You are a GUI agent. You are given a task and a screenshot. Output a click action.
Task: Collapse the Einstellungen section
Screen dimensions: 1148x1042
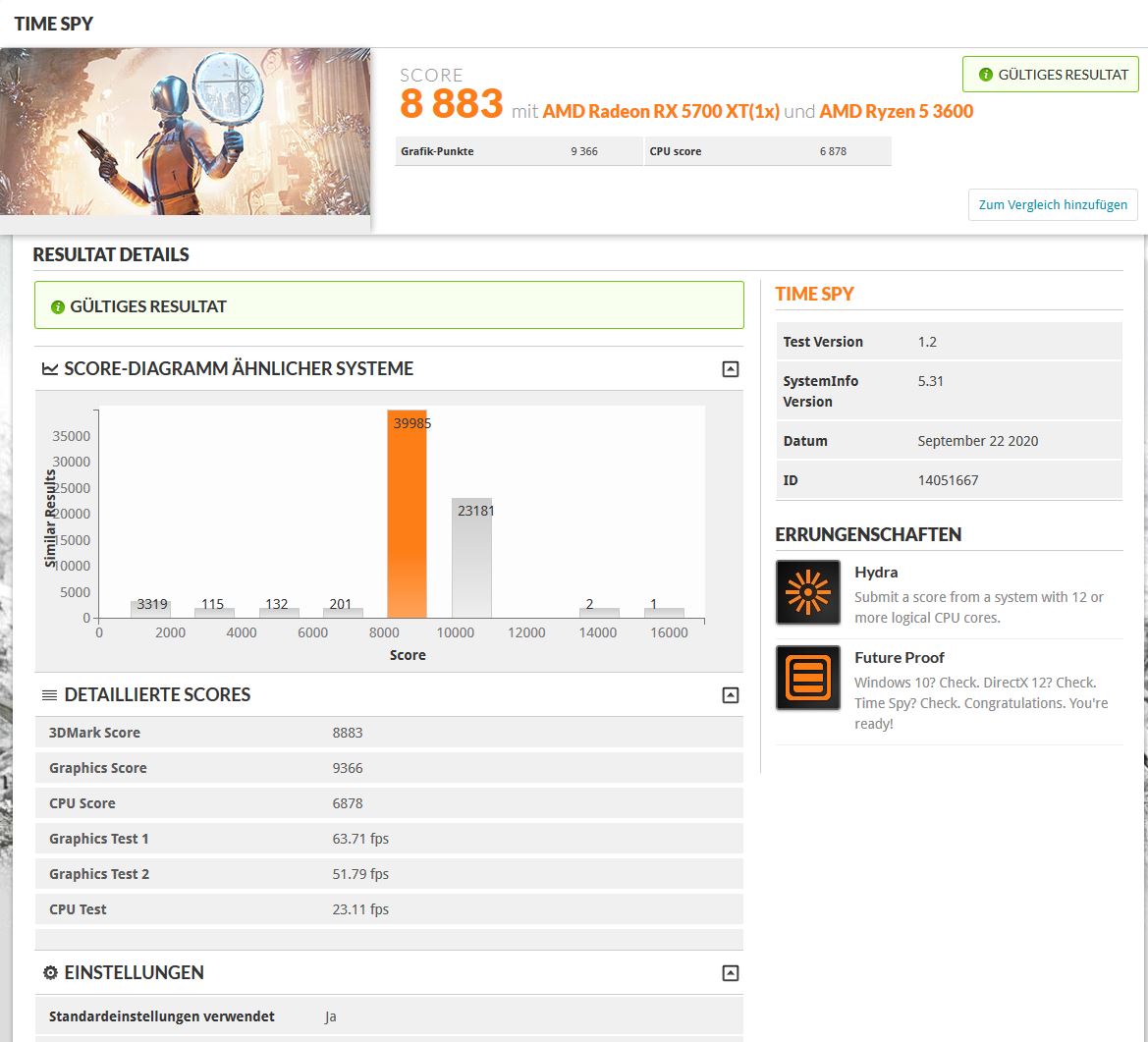[x=730, y=973]
